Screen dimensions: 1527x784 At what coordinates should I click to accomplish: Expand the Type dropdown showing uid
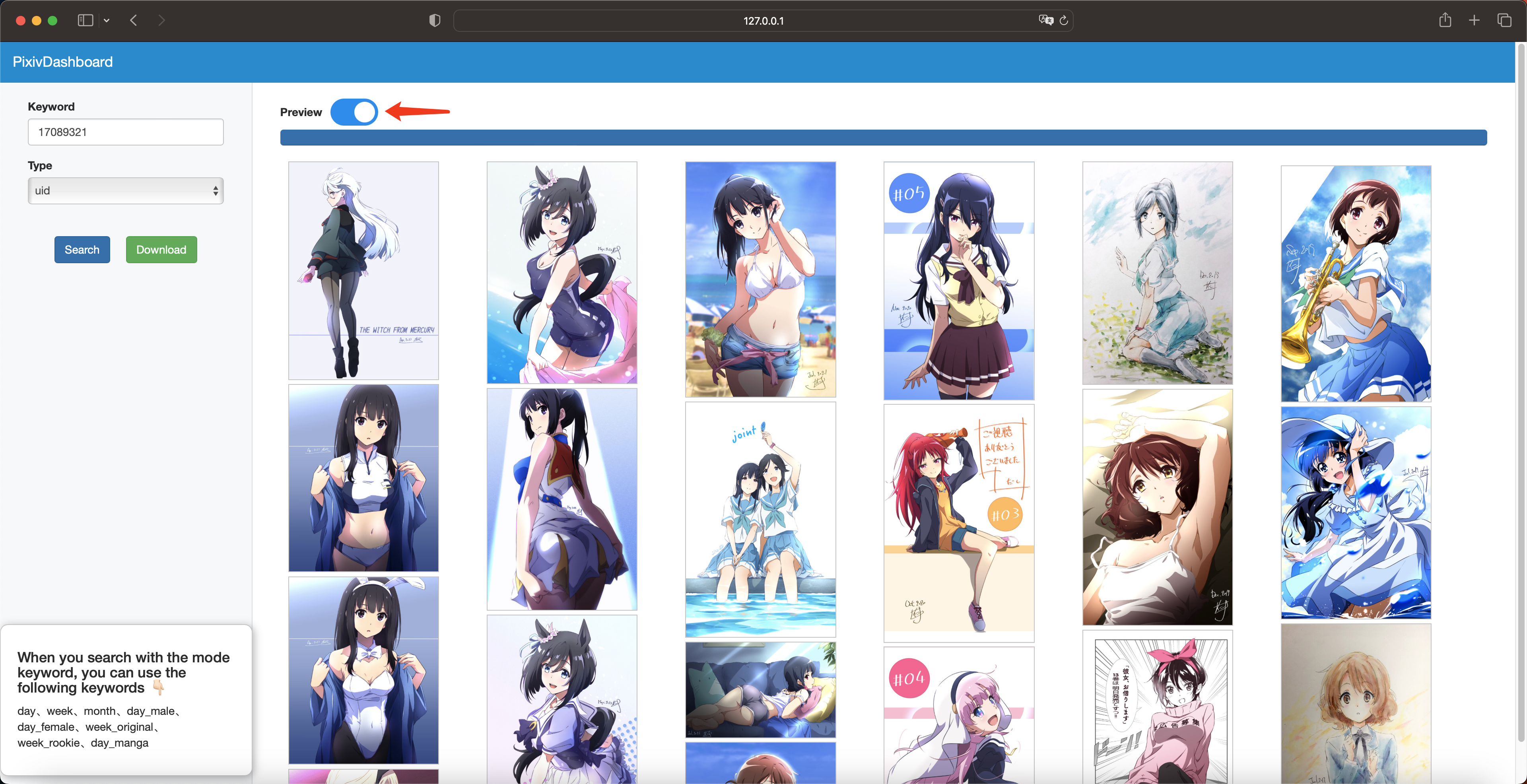pos(126,191)
